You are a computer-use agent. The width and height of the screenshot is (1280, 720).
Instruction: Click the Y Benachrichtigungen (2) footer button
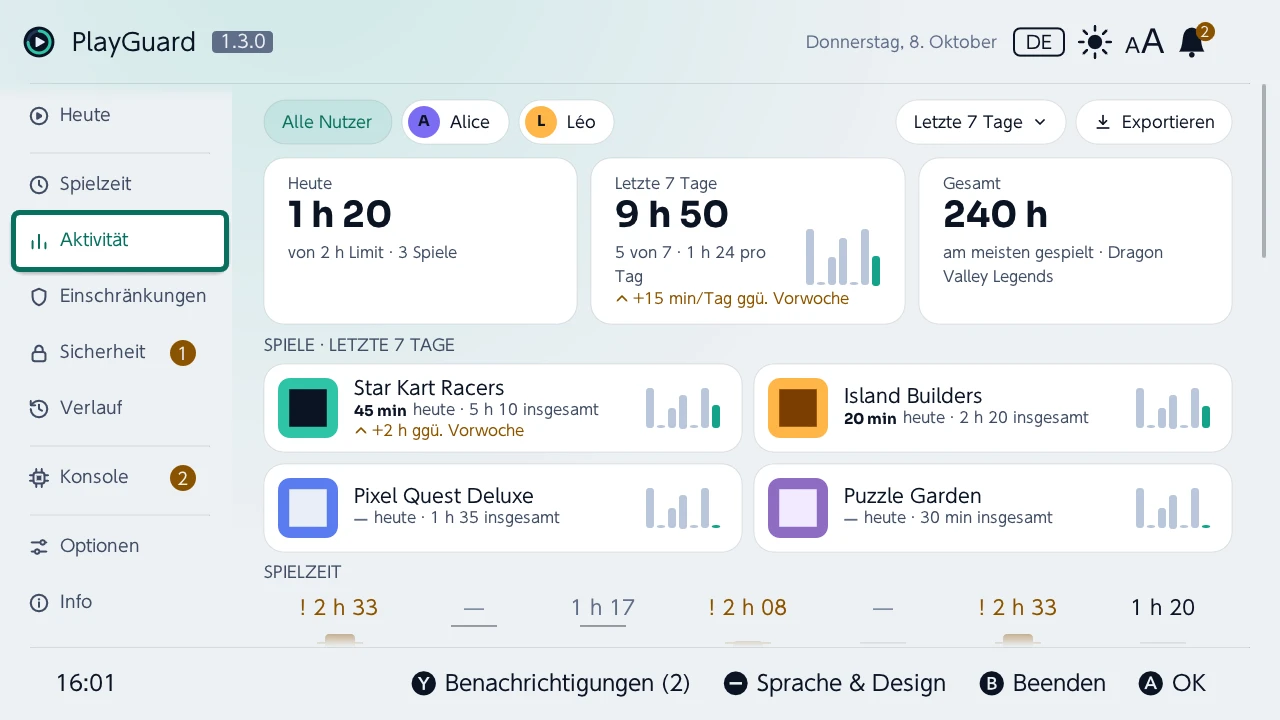tap(551, 683)
